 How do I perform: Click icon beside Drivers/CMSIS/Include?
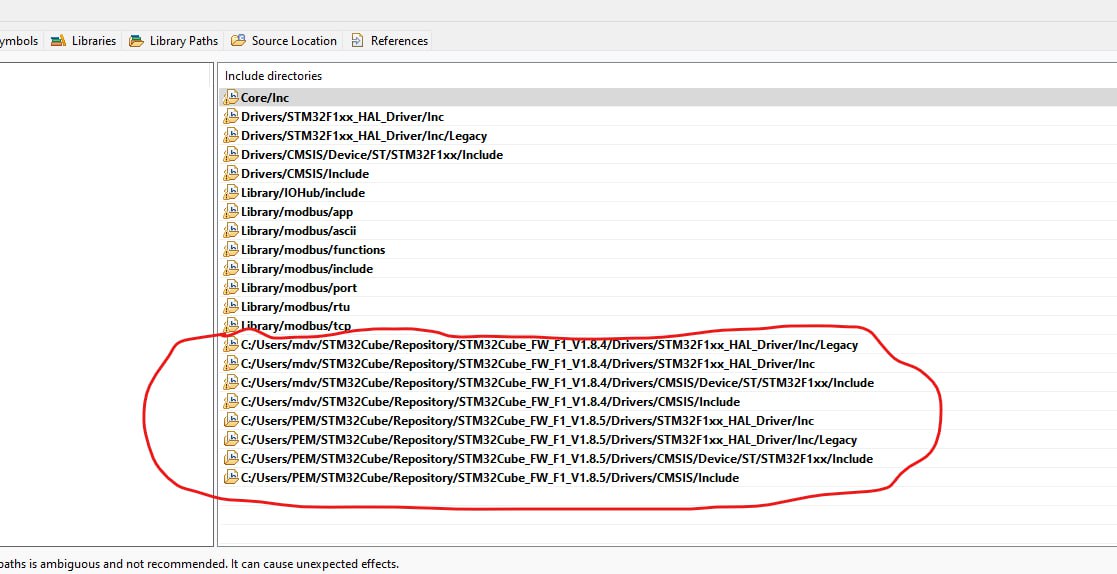[231, 173]
